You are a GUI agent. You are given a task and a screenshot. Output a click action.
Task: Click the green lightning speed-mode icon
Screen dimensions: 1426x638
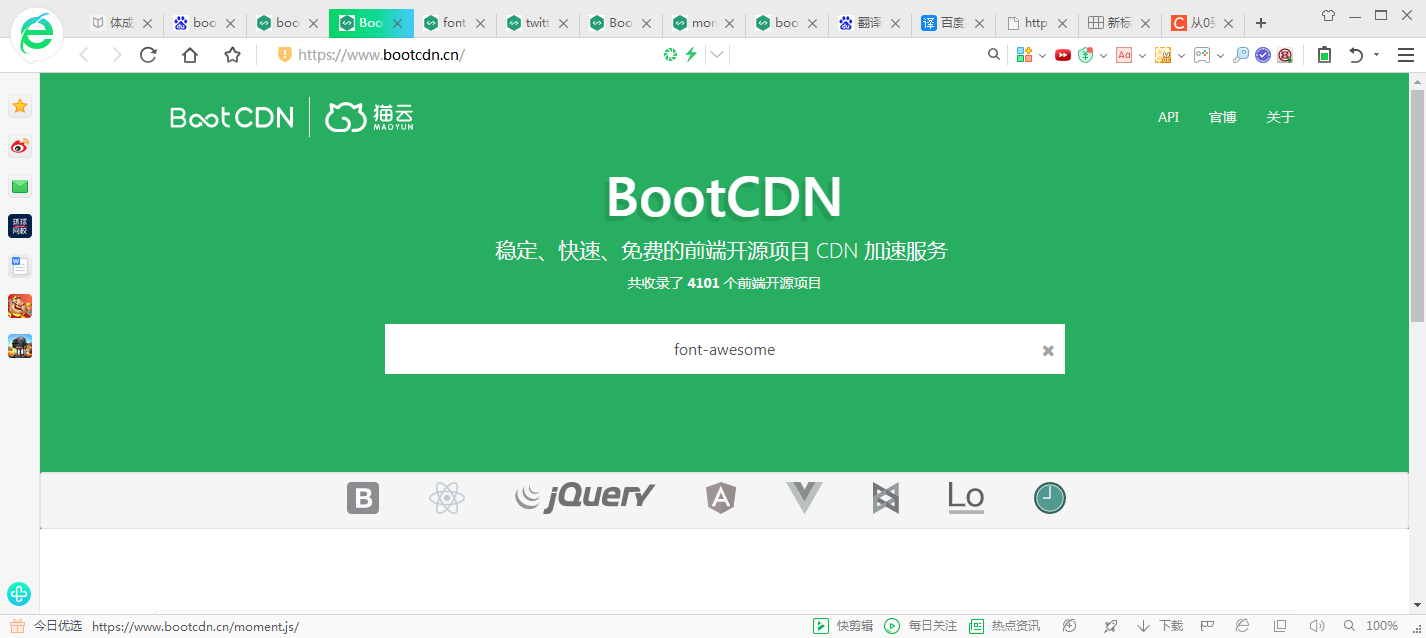click(x=690, y=55)
